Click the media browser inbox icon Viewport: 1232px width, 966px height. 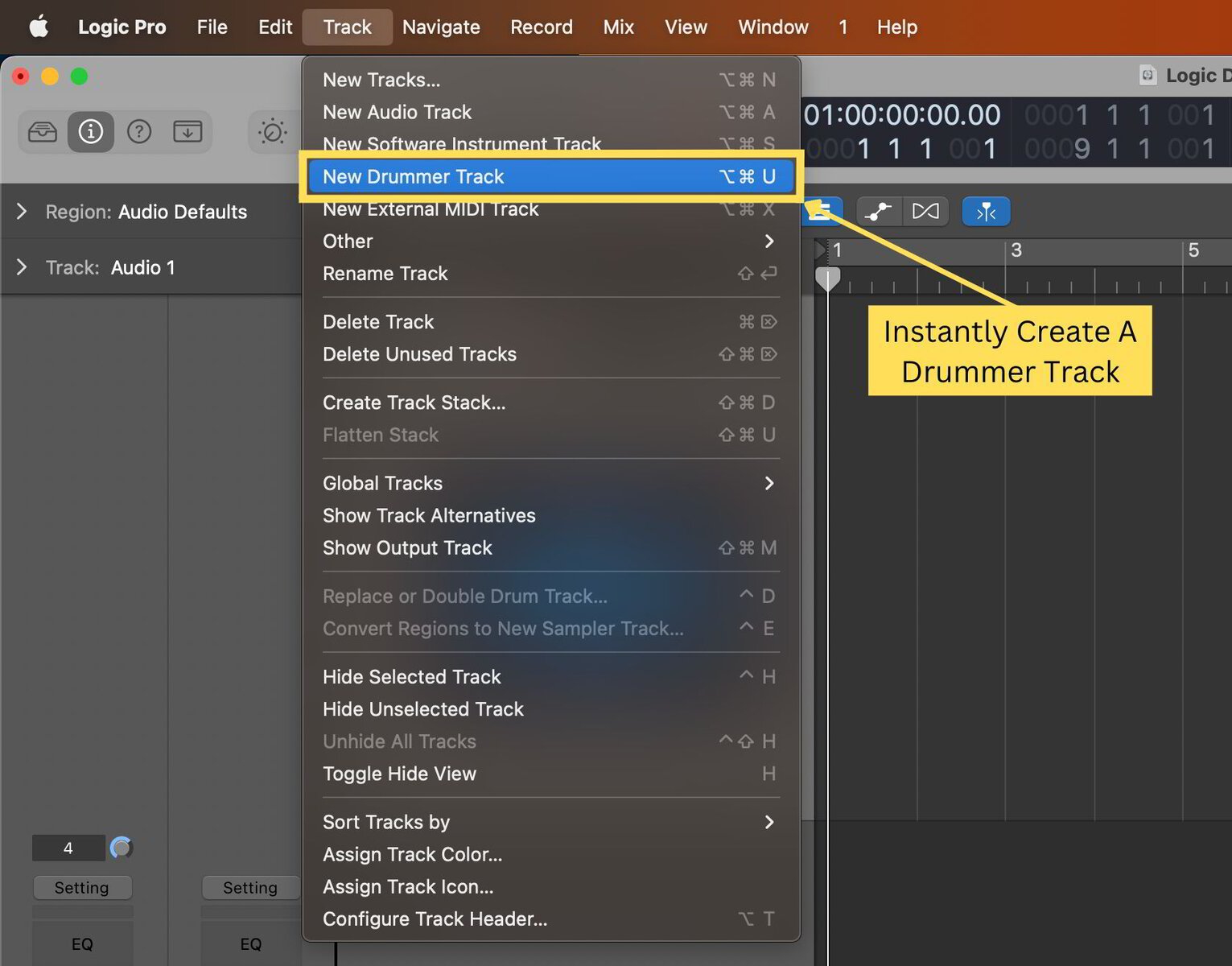tap(42, 131)
